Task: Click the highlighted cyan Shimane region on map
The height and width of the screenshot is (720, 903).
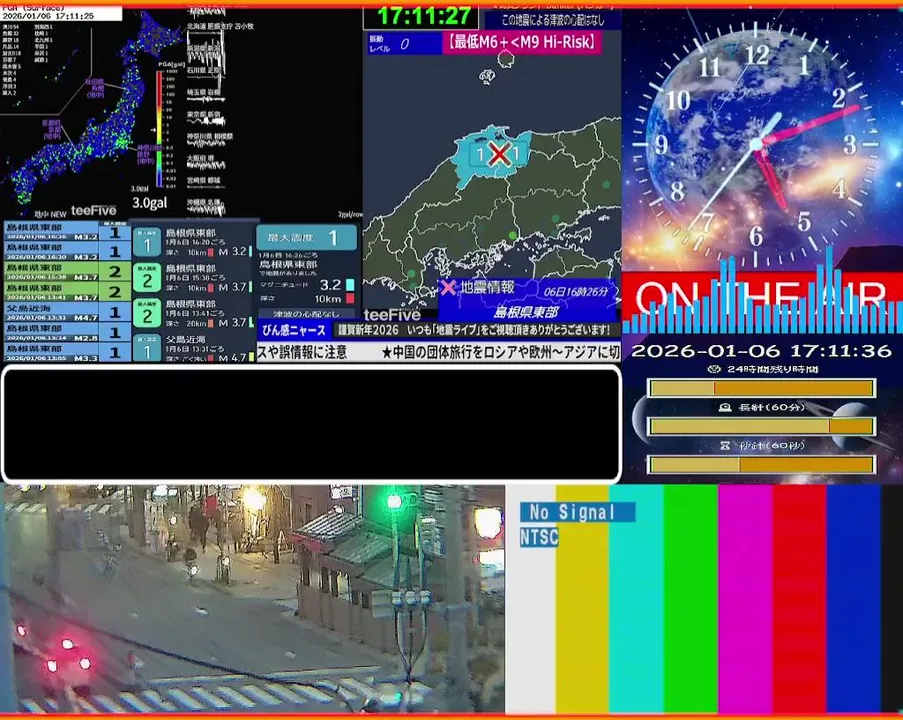Action: pos(494,156)
